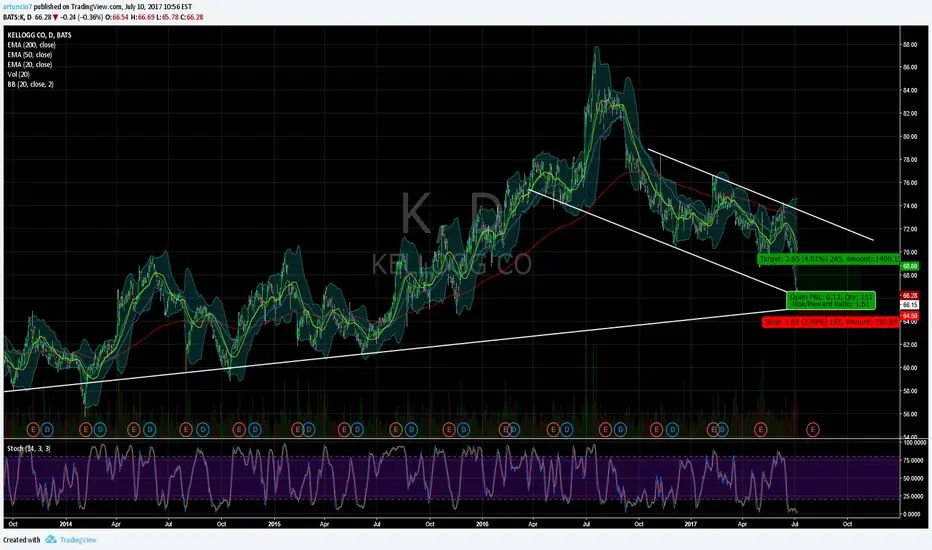This screenshot has width=932, height=550.
Task: Select the KELLOGG CO, D, BATS legend title
Action: point(39,35)
